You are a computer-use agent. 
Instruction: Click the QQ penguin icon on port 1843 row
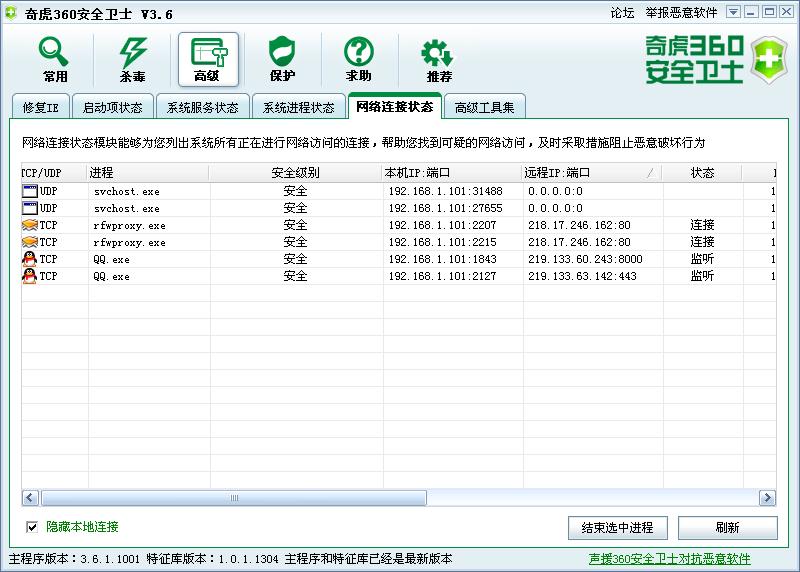pos(30,259)
